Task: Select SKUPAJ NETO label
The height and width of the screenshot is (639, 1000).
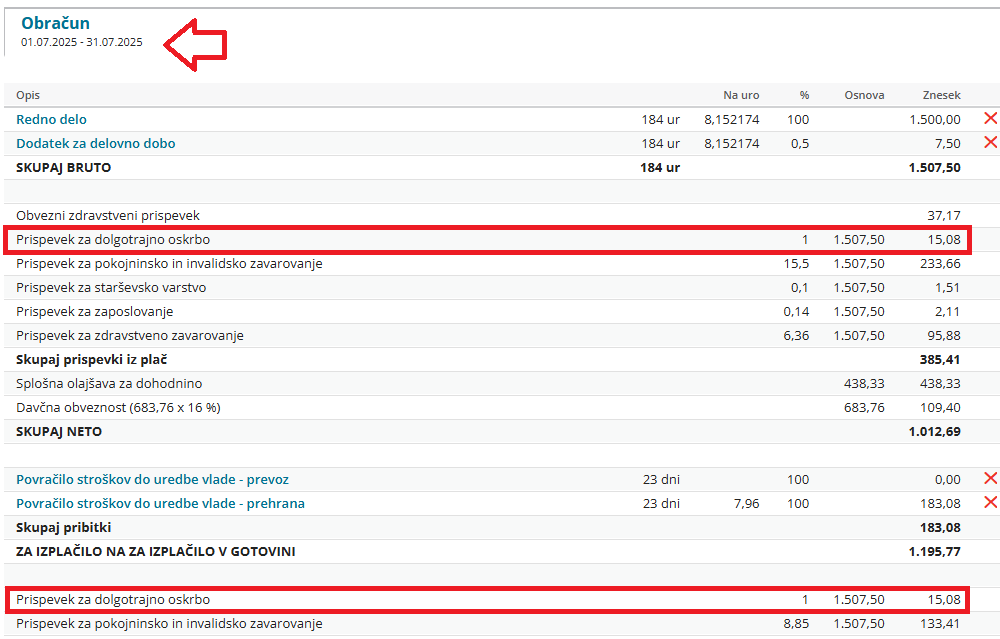Action: point(59,432)
